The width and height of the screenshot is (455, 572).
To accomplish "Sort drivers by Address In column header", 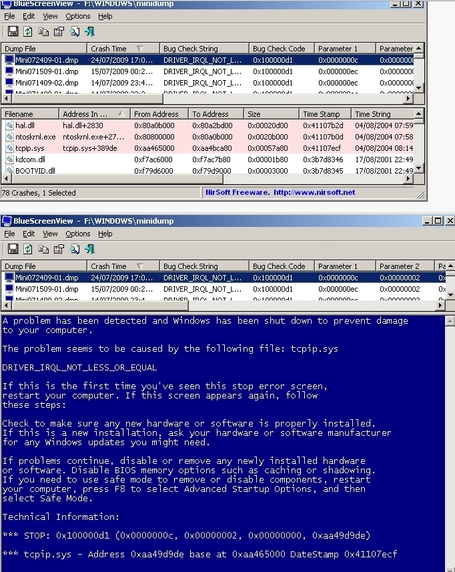I will [94, 114].
